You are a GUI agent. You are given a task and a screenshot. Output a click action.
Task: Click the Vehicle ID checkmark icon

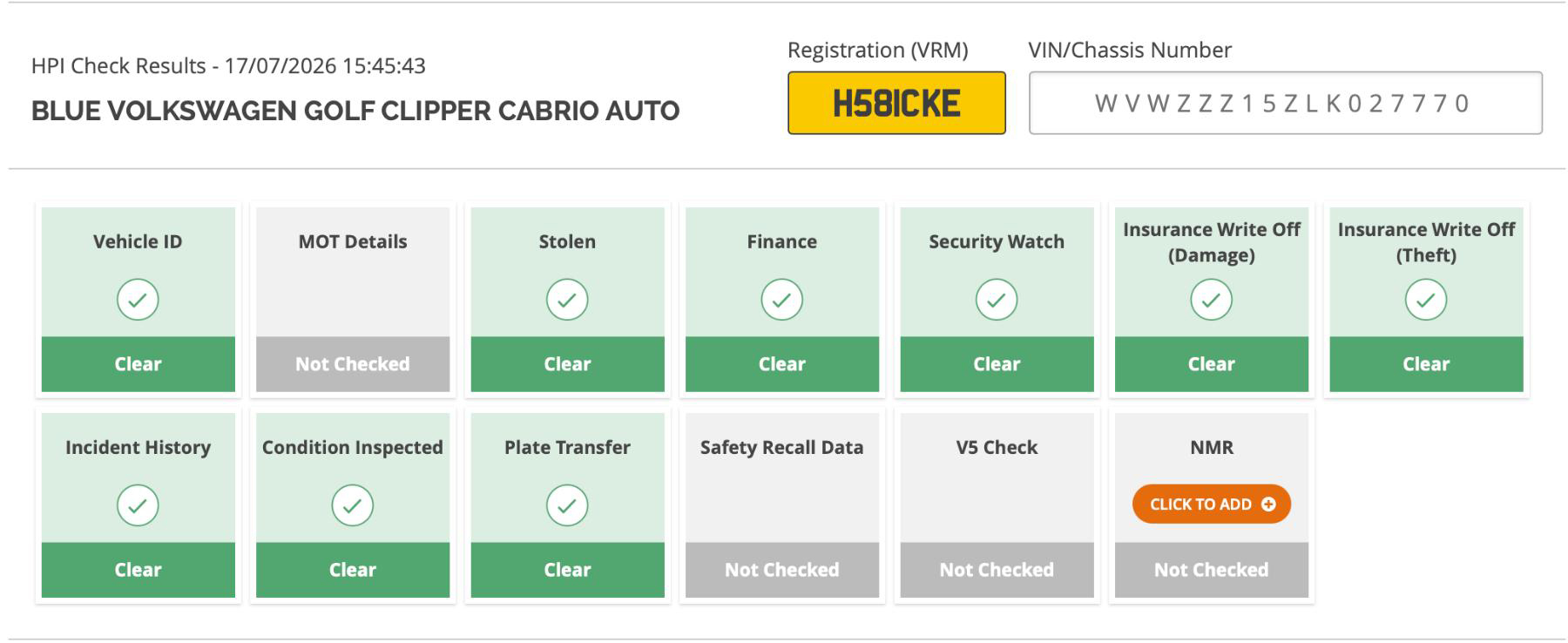tap(138, 300)
